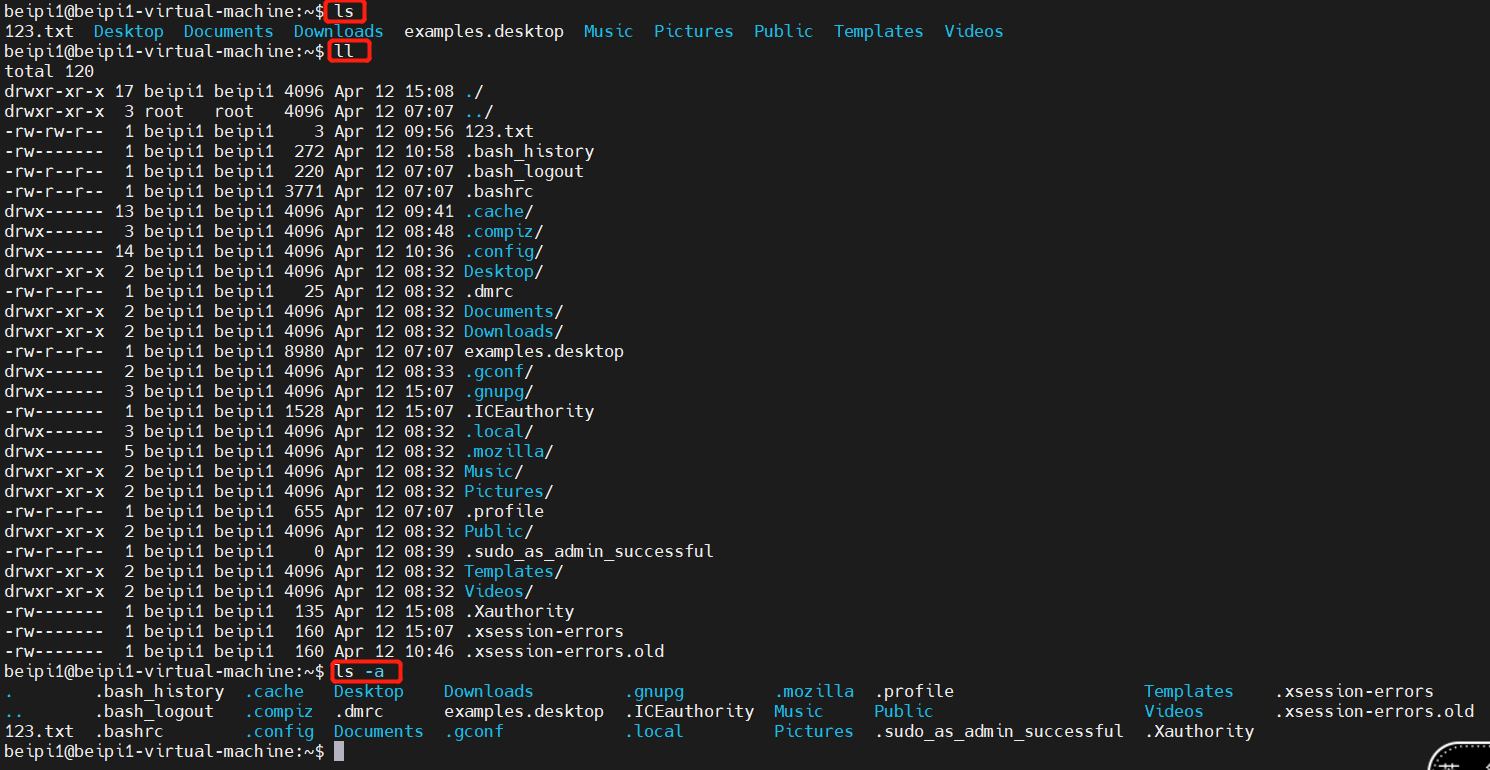1490x770 pixels.
Task: Click the './' current directory entry
Action: click(474, 91)
